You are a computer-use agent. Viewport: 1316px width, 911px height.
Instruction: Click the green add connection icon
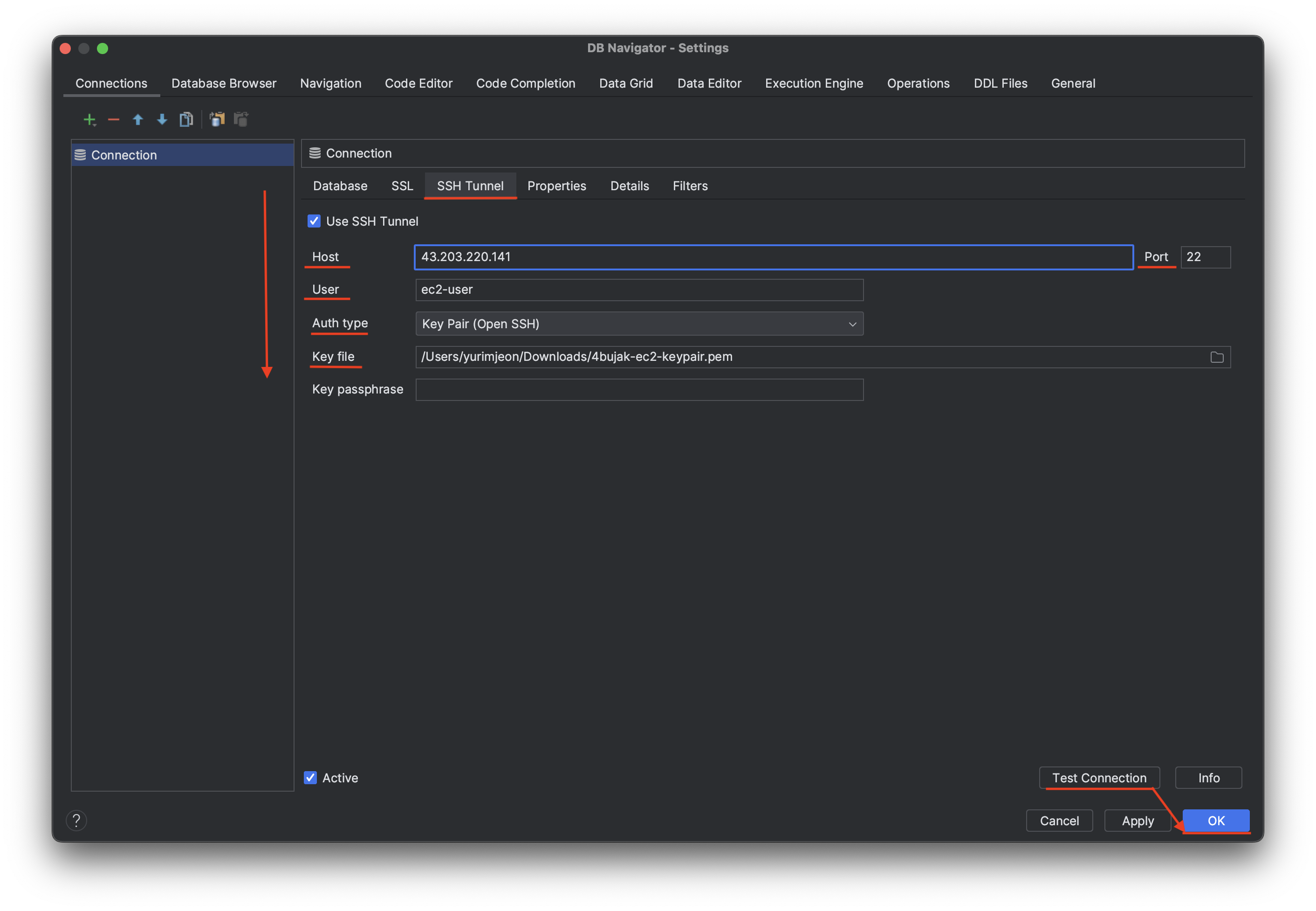coord(89,119)
